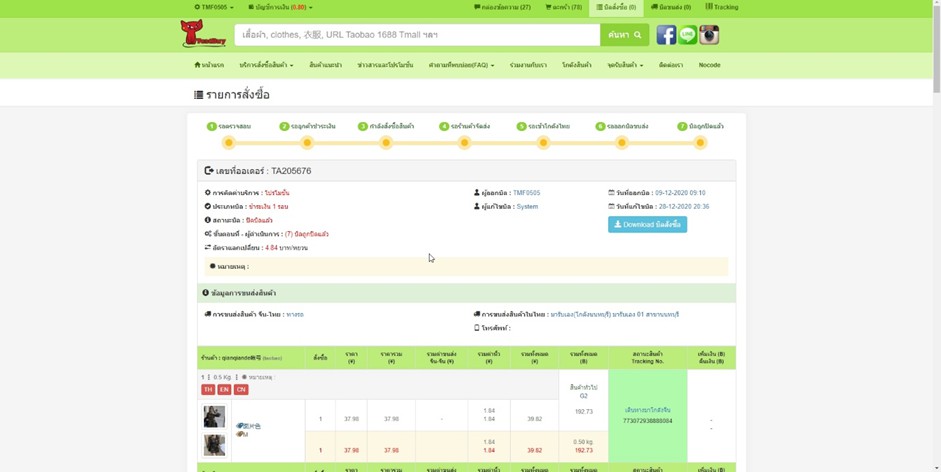Viewport: 941px width, 472px height.
Task: Open the Instagram icon link
Action: pyautogui.click(x=709, y=35)
